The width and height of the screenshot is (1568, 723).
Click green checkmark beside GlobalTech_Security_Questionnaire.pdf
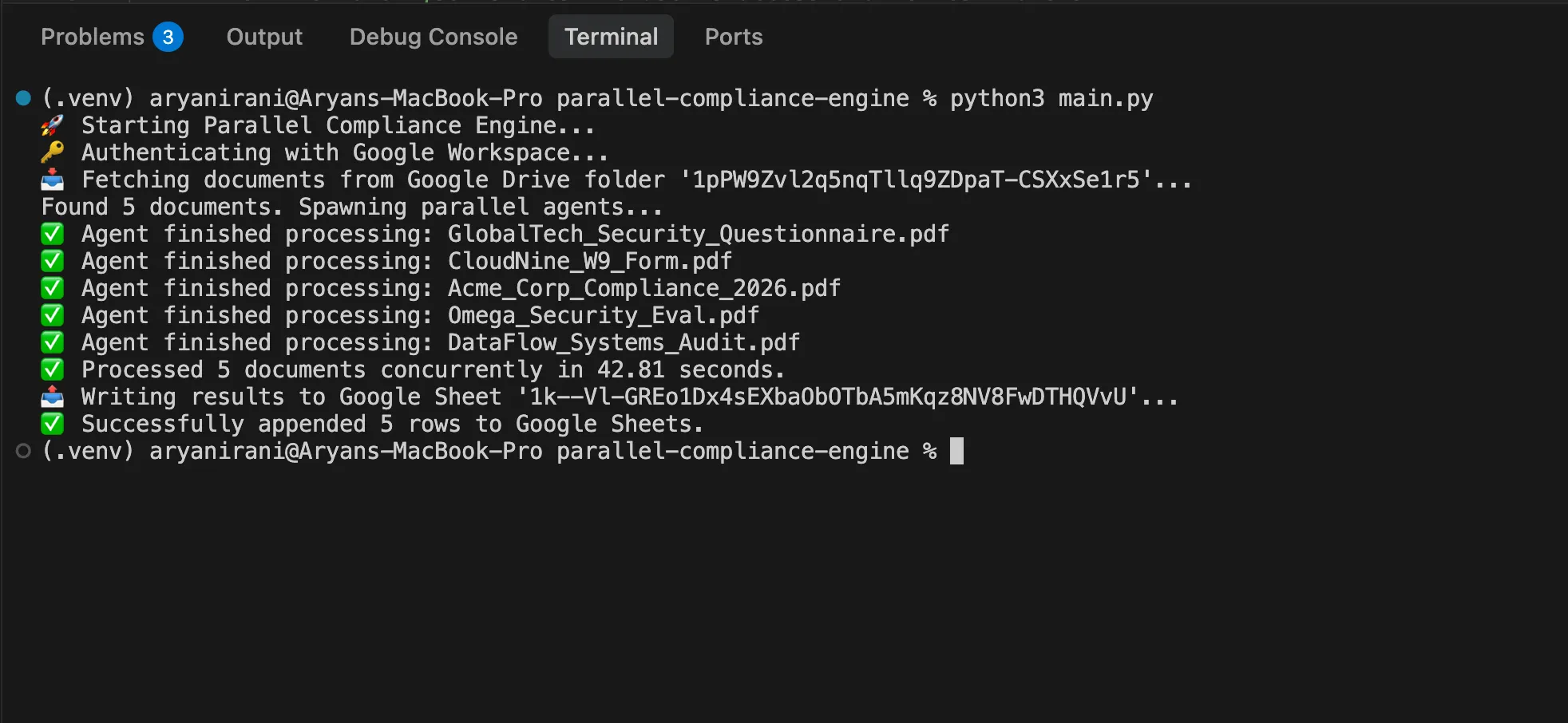pos(52,234)
